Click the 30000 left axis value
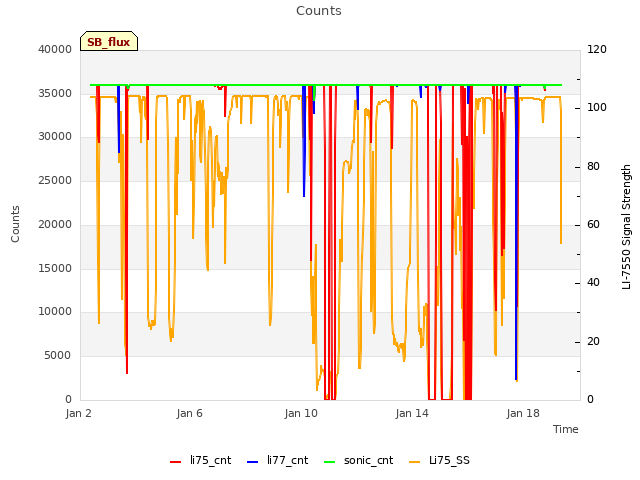 [x=55, y=136]
